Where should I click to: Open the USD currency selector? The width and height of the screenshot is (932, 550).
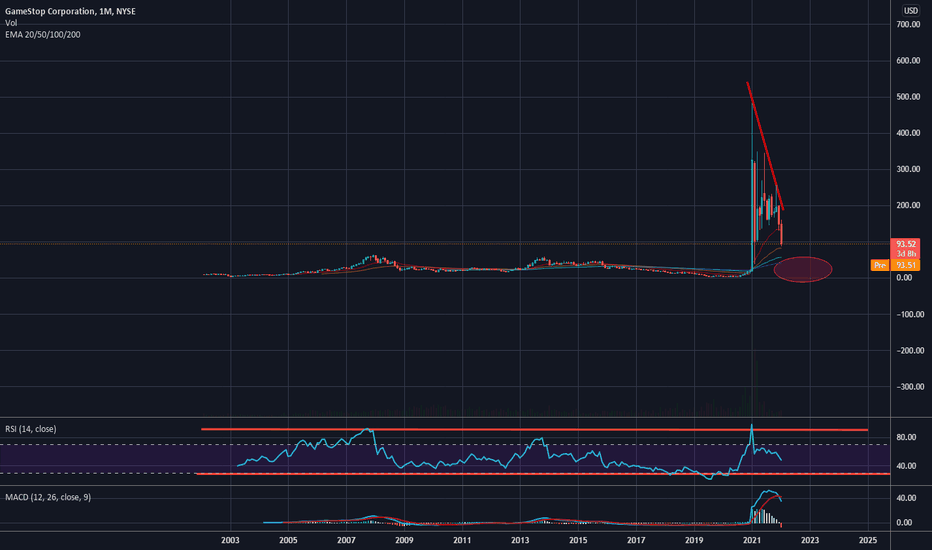tap(911, 11)
